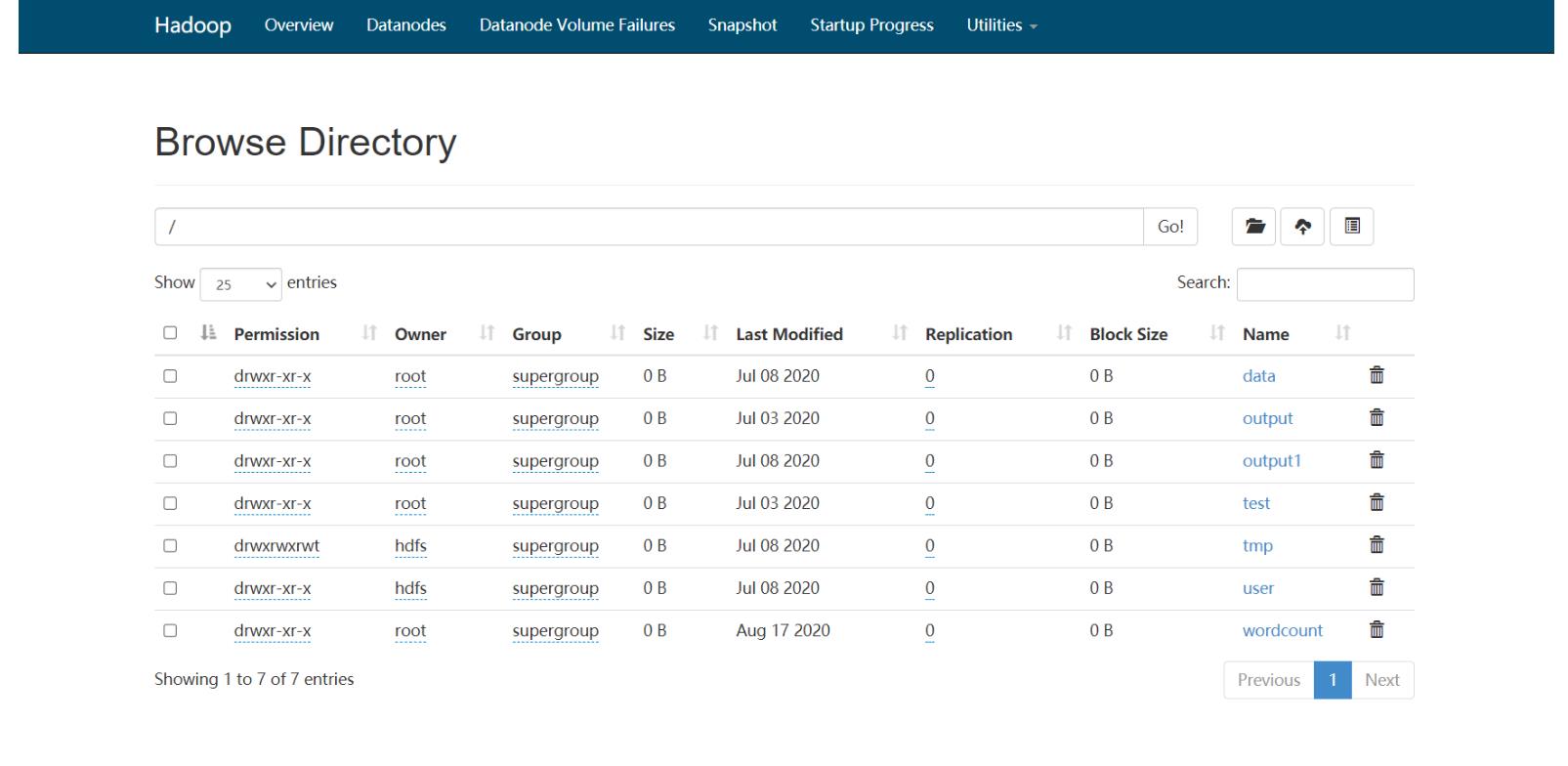This screenshot has width=1568, height=766.
Task: Delete the wordcount directory via trash icon
Action: (1377, 630)
